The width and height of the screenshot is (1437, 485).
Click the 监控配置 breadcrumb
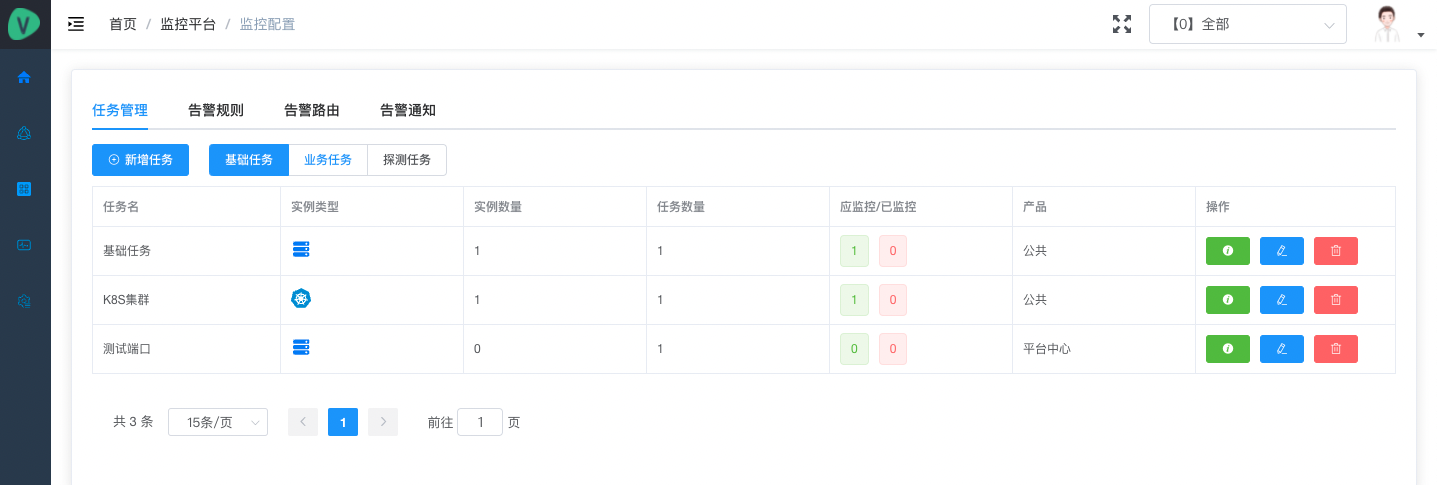[x=267, y=24]
